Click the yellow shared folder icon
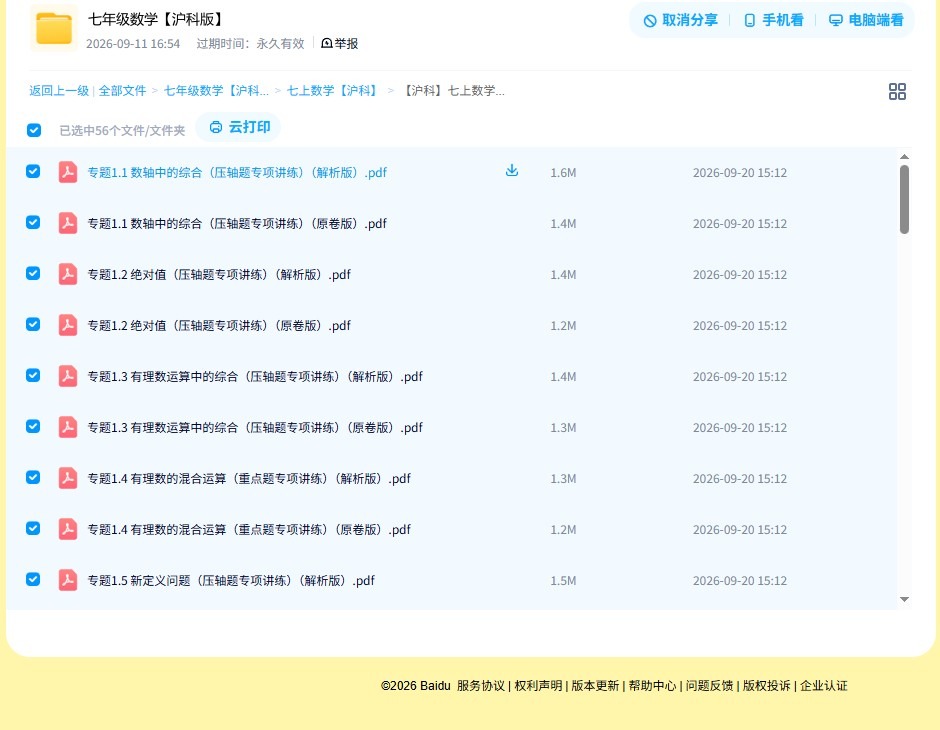The height and width of the screenshot is (730, 940). coord(53,28)
